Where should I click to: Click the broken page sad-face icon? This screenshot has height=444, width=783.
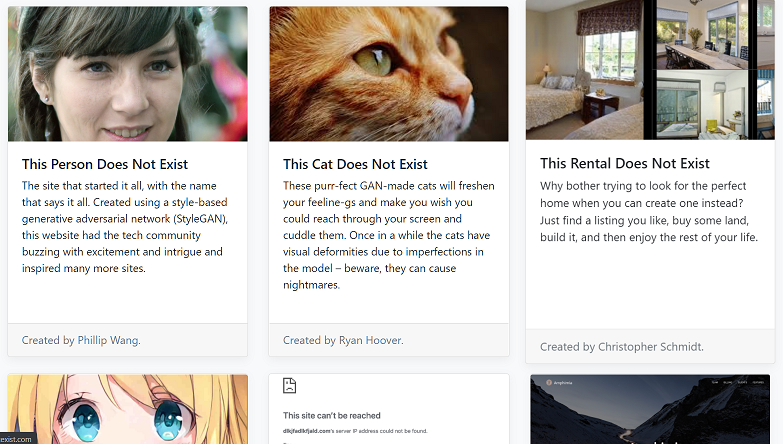tap(289, 386)
